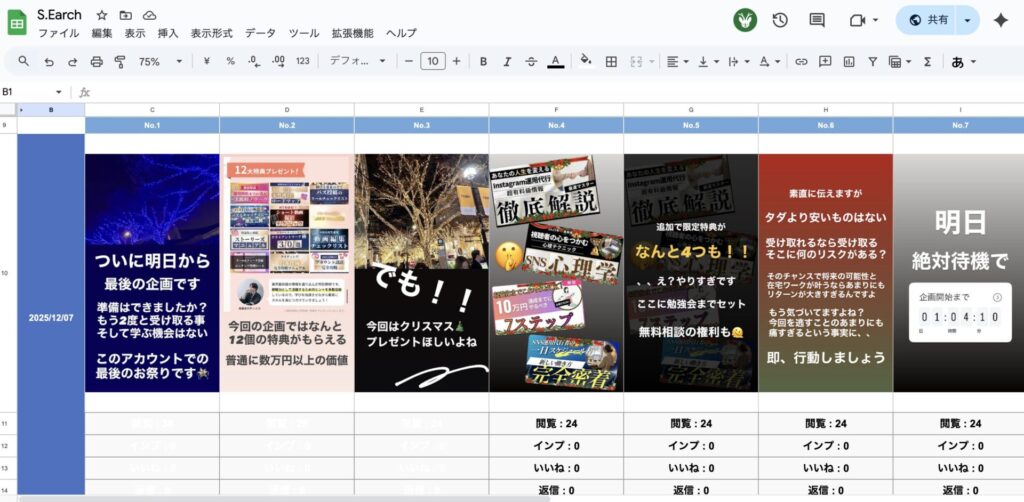Open the 75% zoom dropdown
1024x502 pixels.
pyautogui.click(x=160, y=61)
